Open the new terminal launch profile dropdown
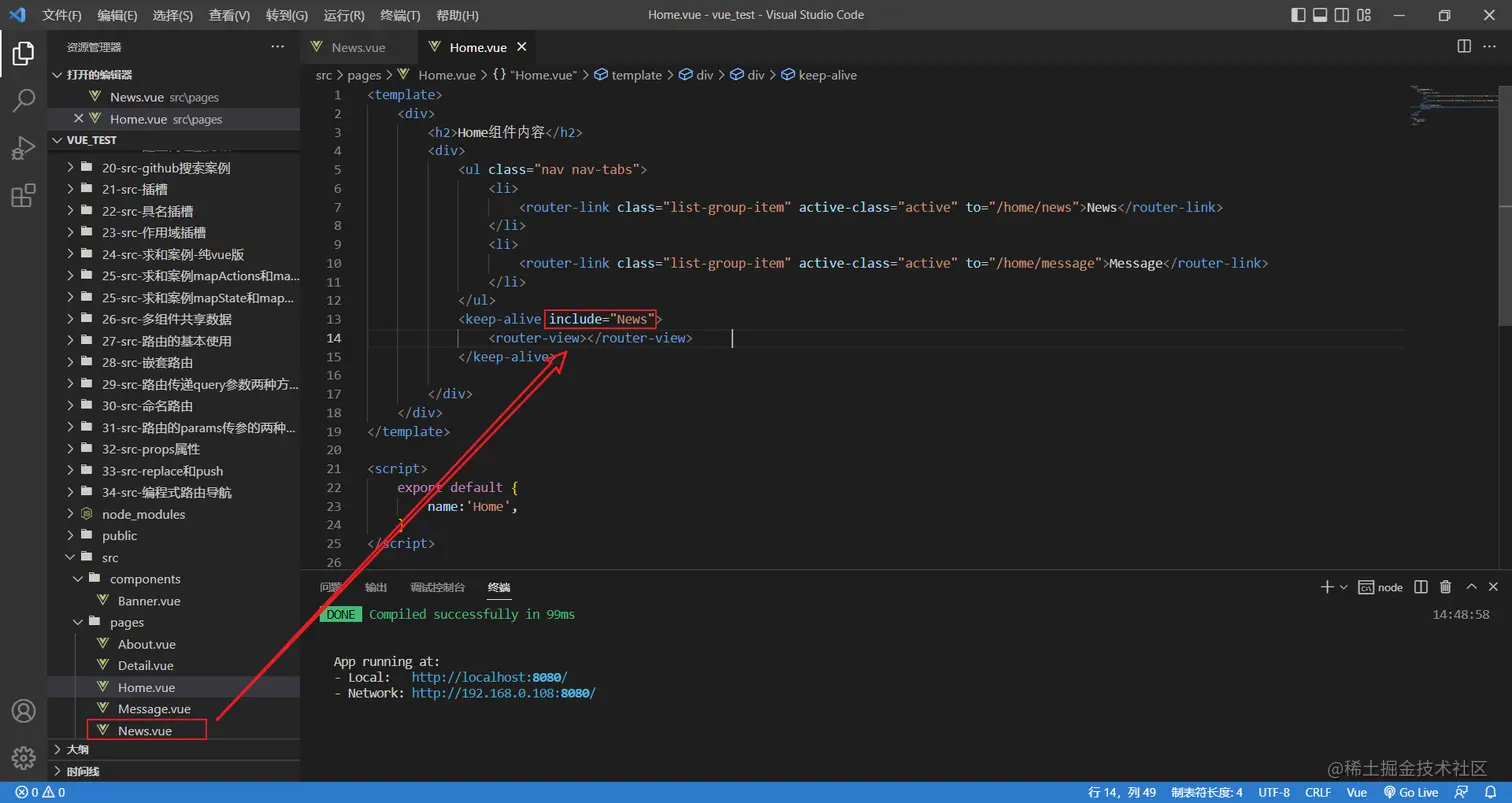This screenshot has width=1512, height=803. (1344, 587)
